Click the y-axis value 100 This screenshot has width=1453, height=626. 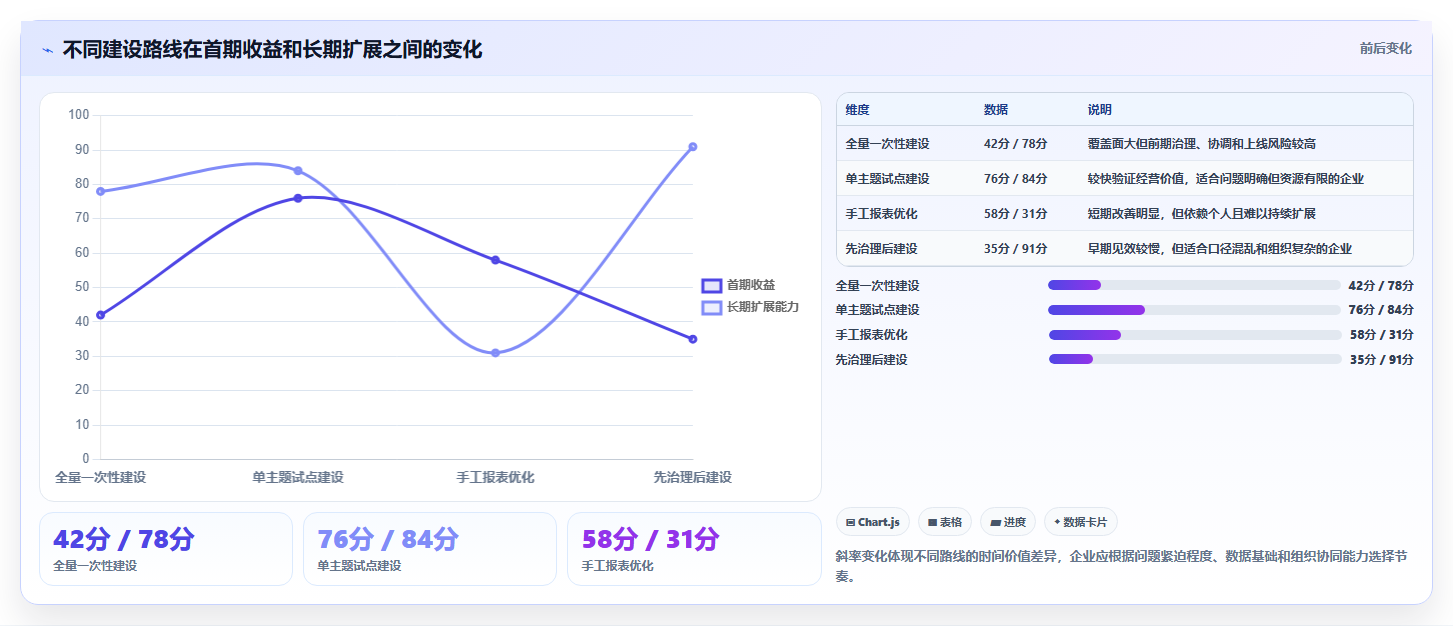[x=79, y=115]
